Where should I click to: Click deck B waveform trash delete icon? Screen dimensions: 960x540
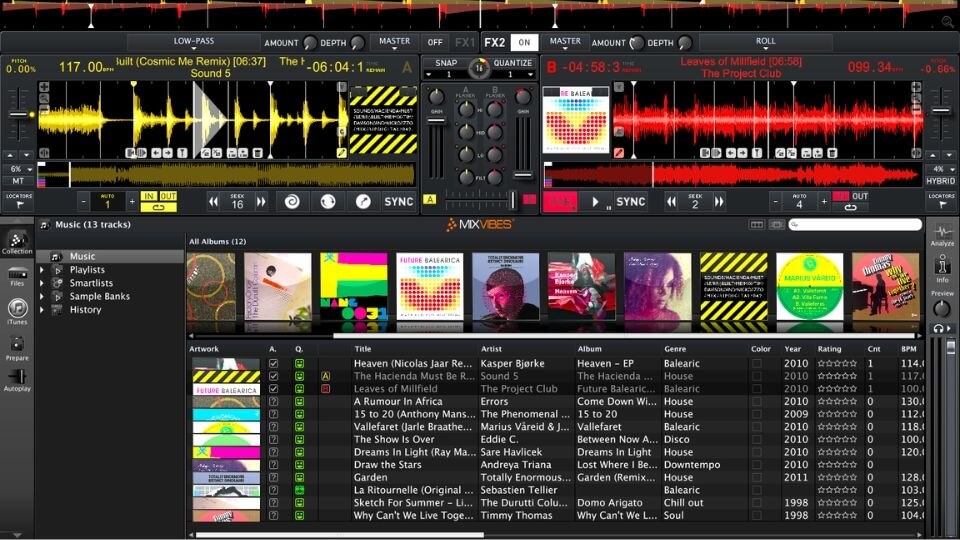832,152
